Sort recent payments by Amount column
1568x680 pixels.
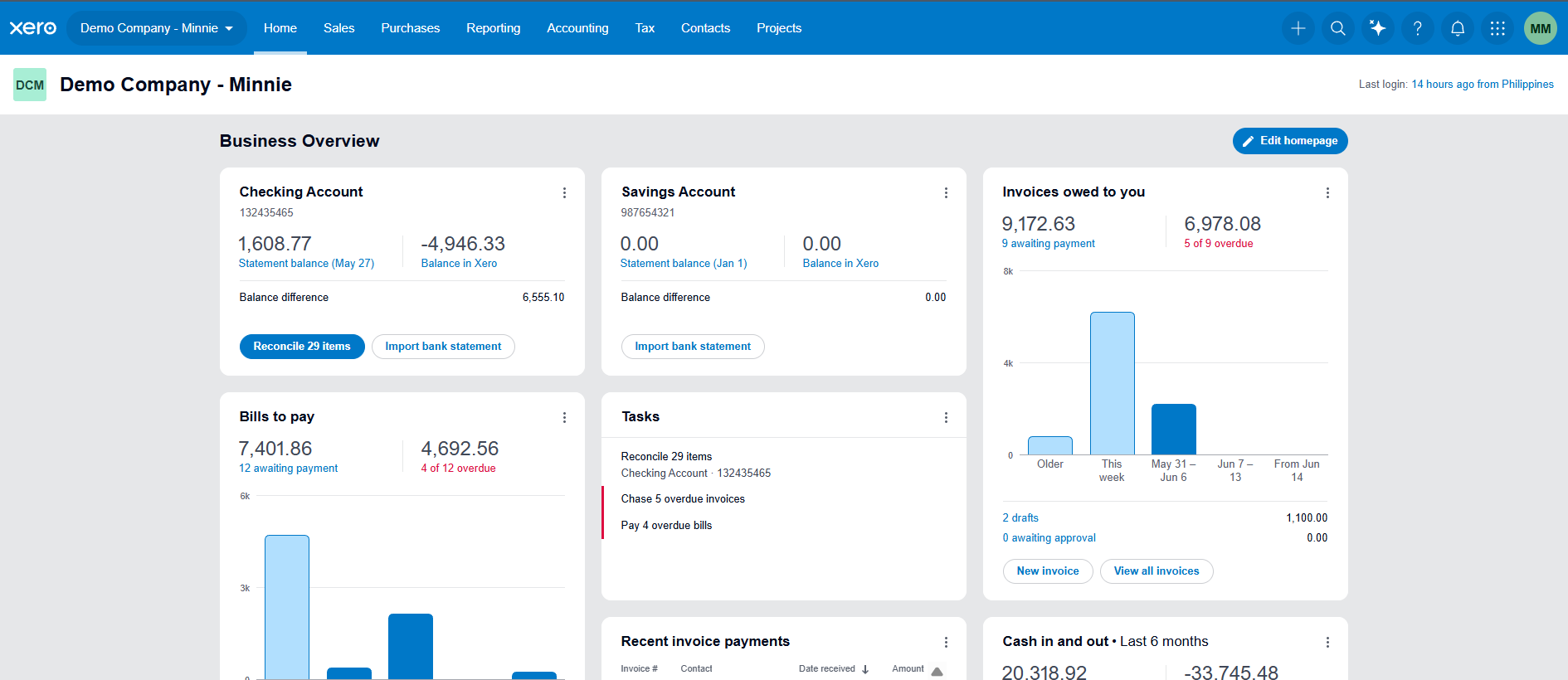tap(908, 669)
